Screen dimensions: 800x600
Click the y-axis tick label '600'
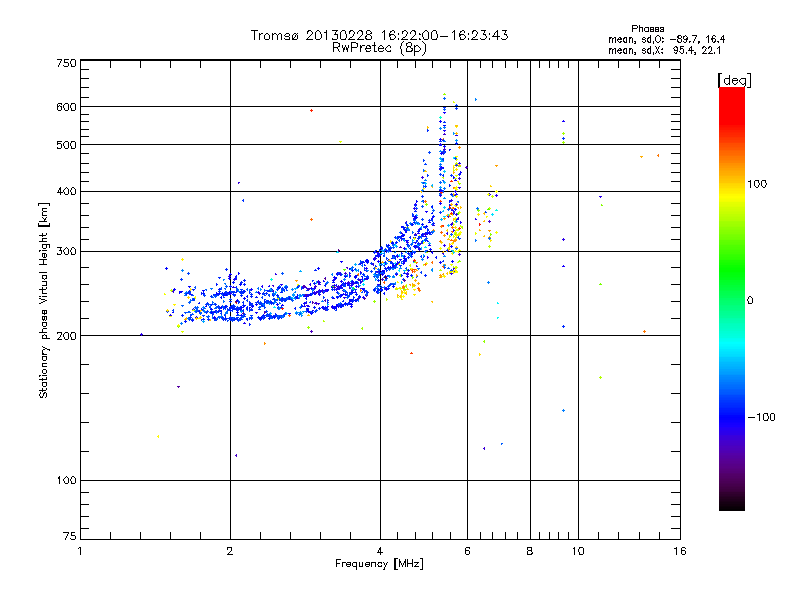coord(67,107)
